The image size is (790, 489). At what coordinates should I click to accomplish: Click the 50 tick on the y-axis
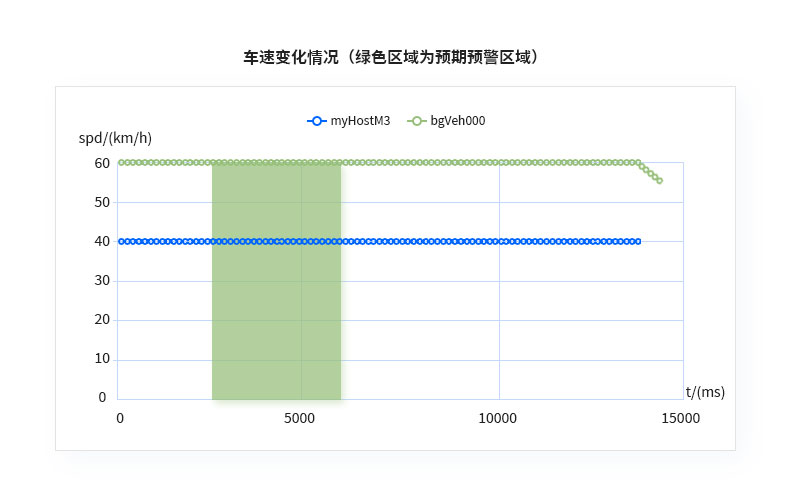[x=102, y=202]
